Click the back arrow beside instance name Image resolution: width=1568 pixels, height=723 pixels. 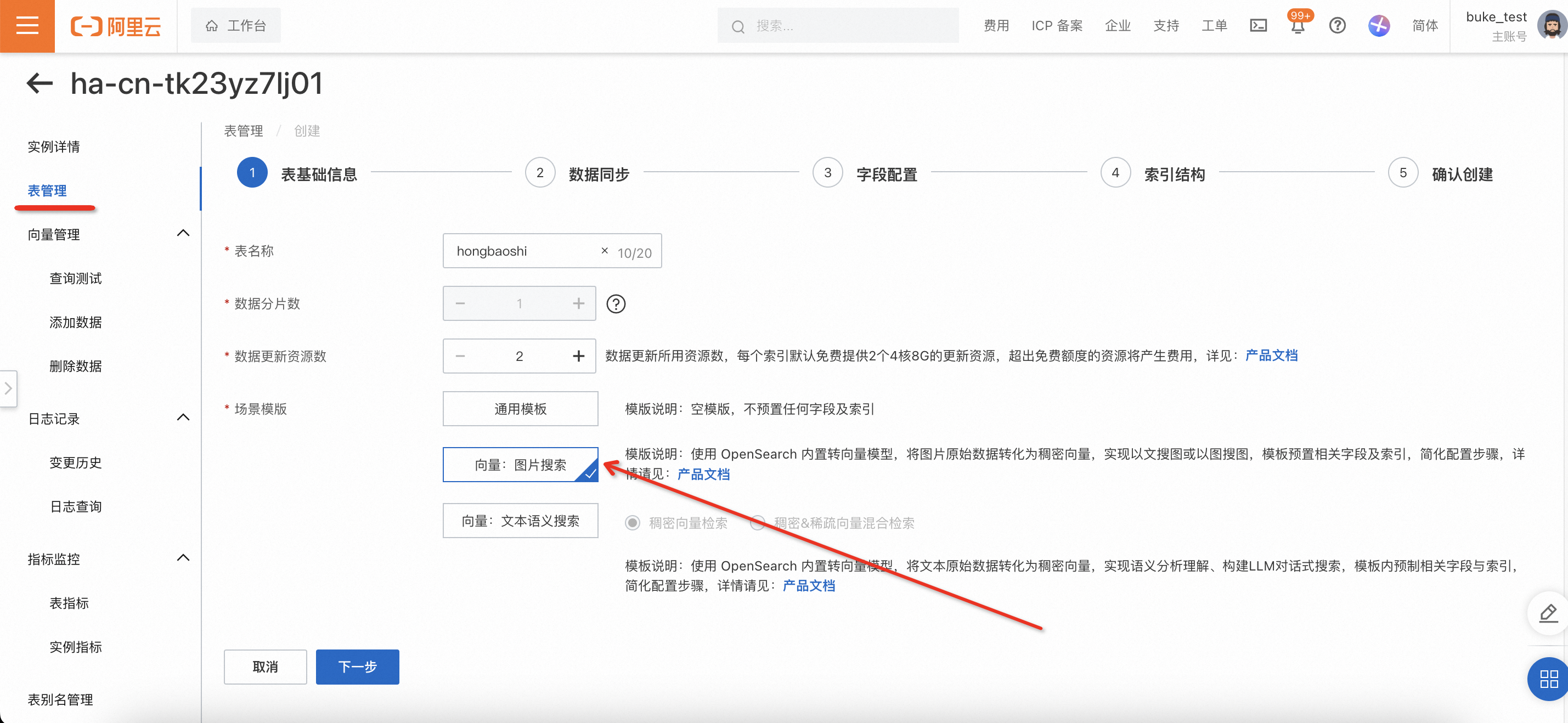(40, 83)
